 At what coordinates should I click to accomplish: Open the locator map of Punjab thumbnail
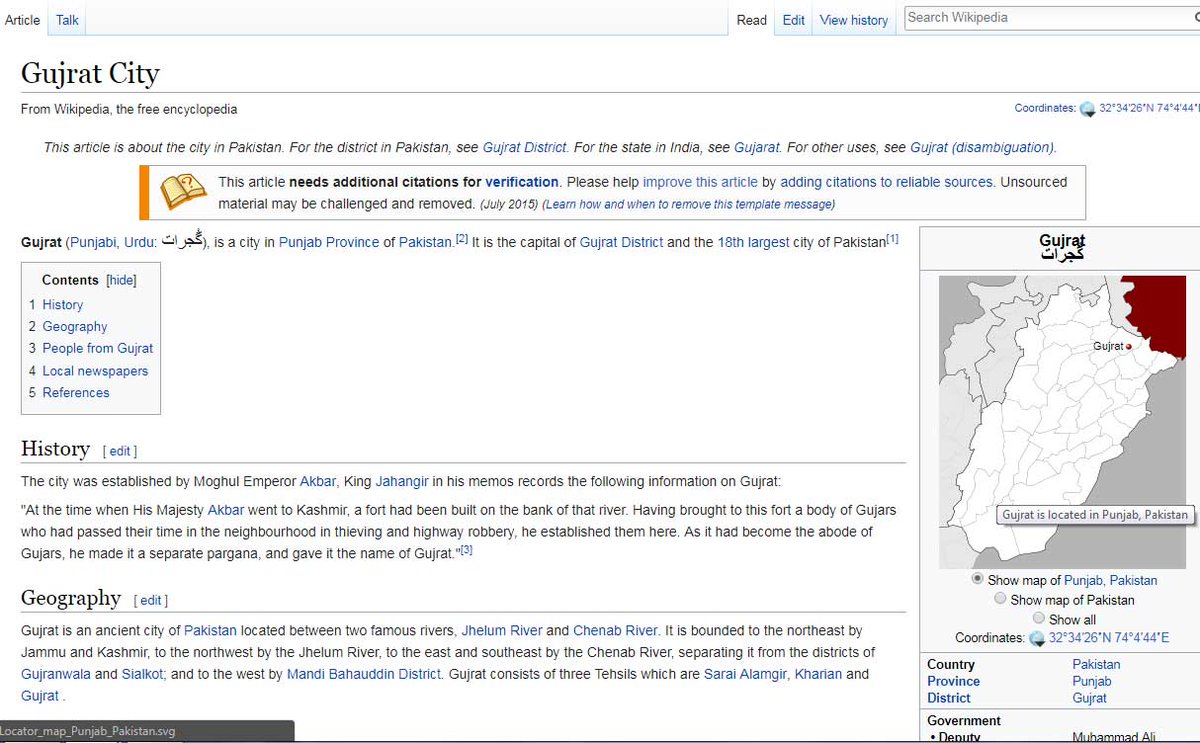1062,422
